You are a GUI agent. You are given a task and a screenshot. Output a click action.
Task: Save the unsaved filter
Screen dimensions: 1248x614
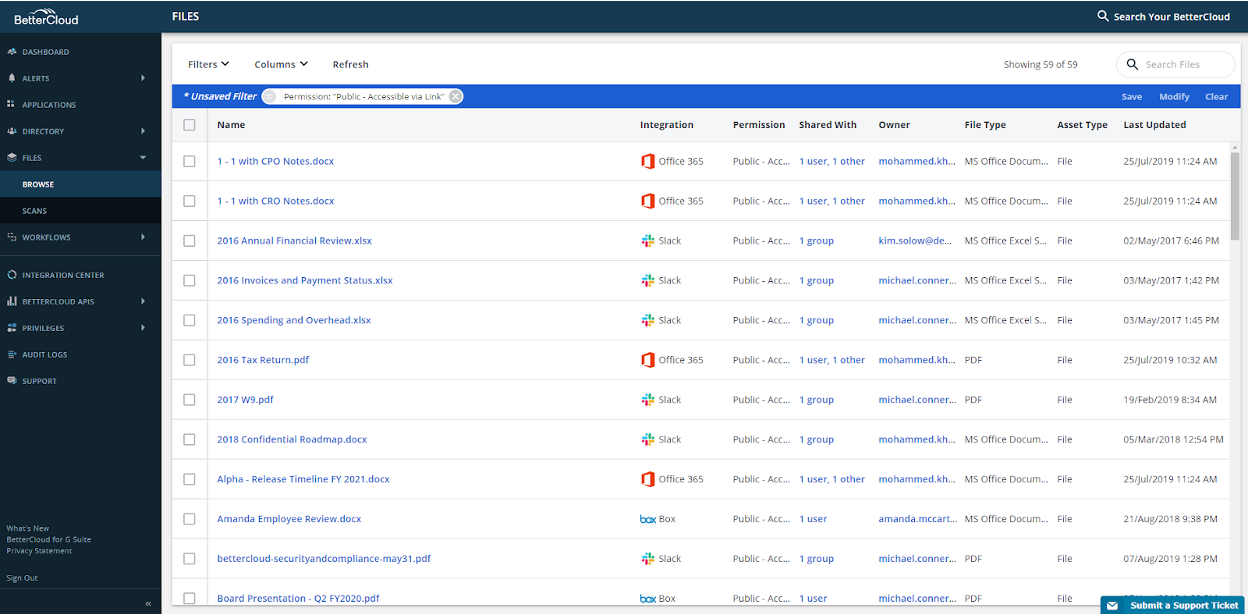point(1132,97)
